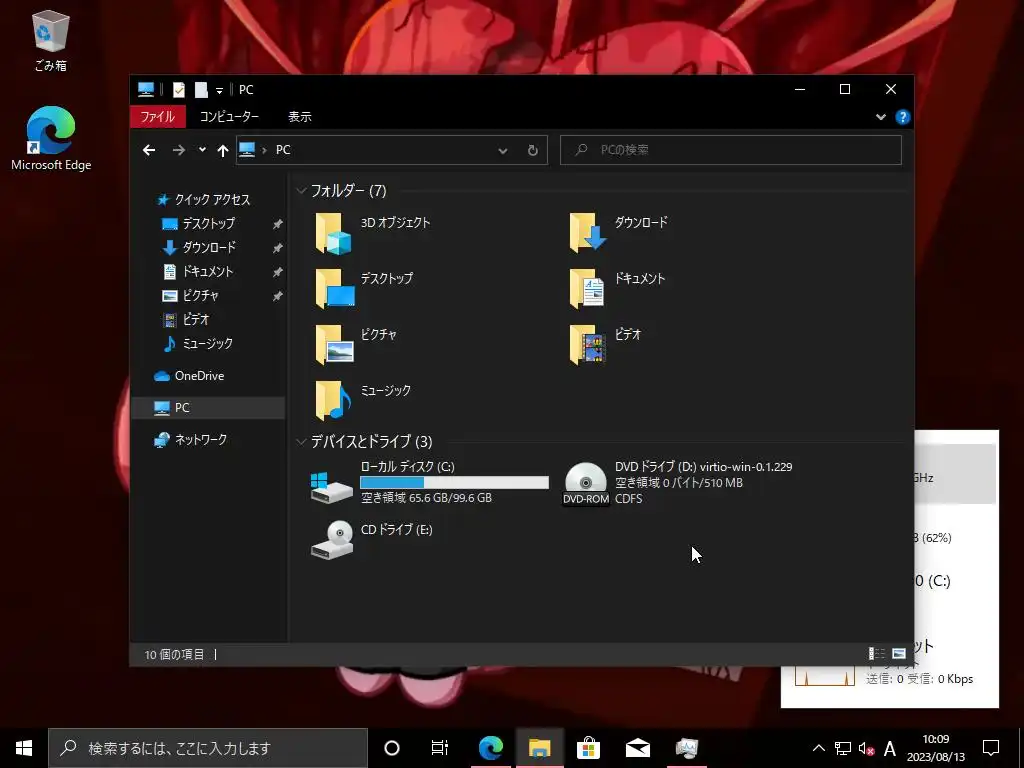Click the forward navigation arrow
Image resolution: width=1024 pixels, height=768 pixels.
tap(178, 150)
